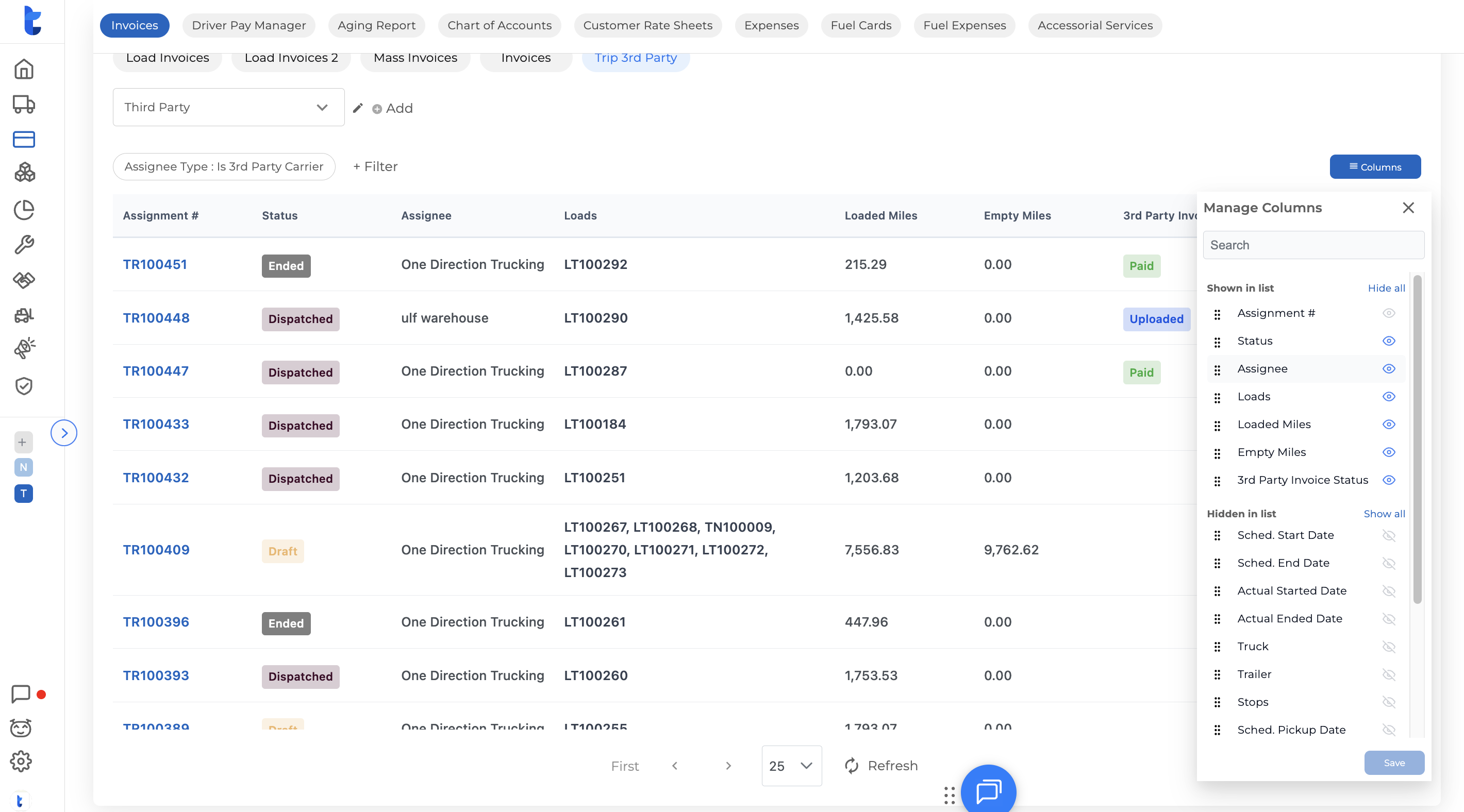This screenshot has width=1464, height=812.
Task: Click the wrench maintenance sidebar icon
Action: 24,245
